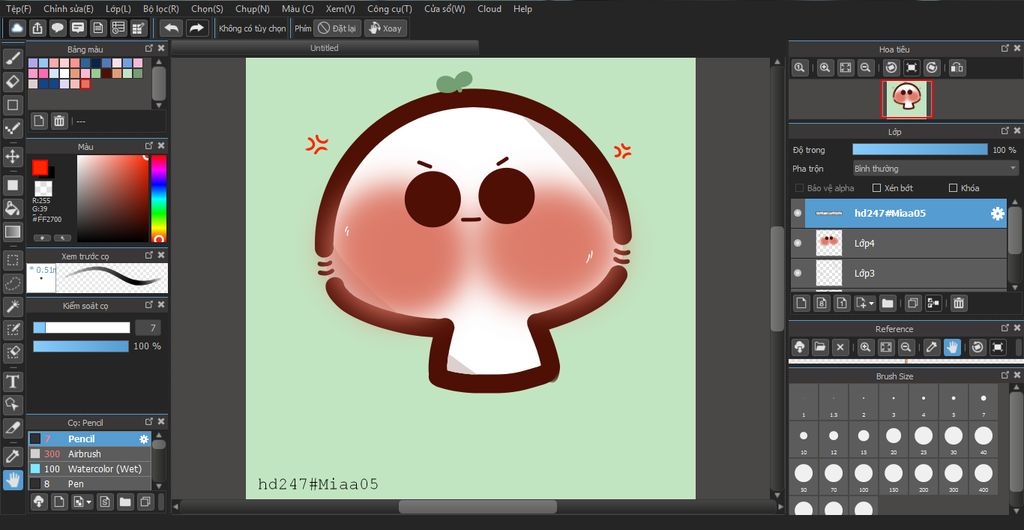Image resolution: width=1024 pixels, height=530 pixels.
Task: Select the Brush tool in the left toolbar
Action: pos(13,59)
